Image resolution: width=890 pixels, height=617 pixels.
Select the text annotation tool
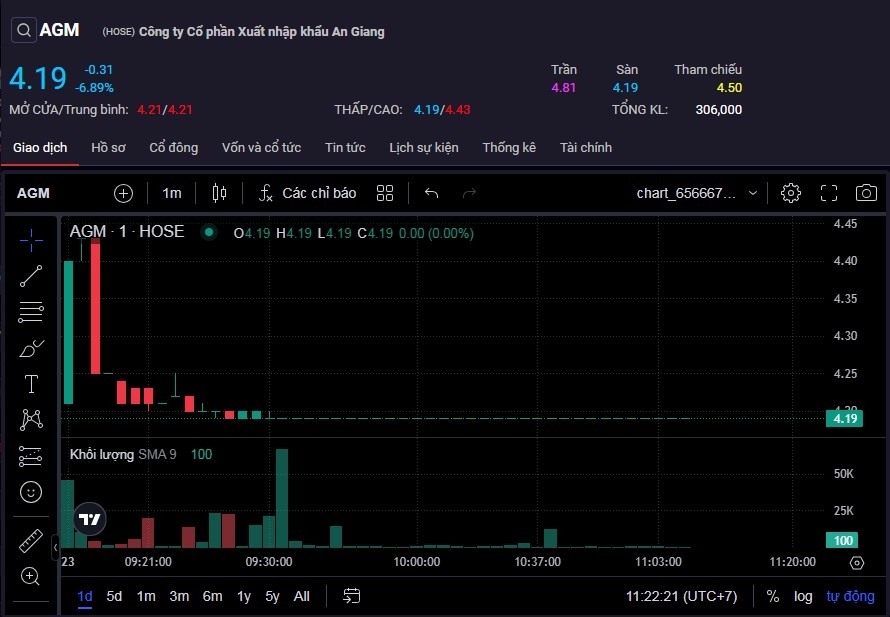click(31, 384)
